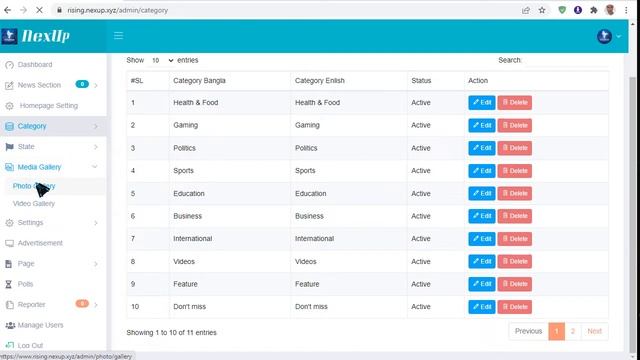Click the NexUp logo
Viewport: 640px width, 360px height.
coord(36,36)
